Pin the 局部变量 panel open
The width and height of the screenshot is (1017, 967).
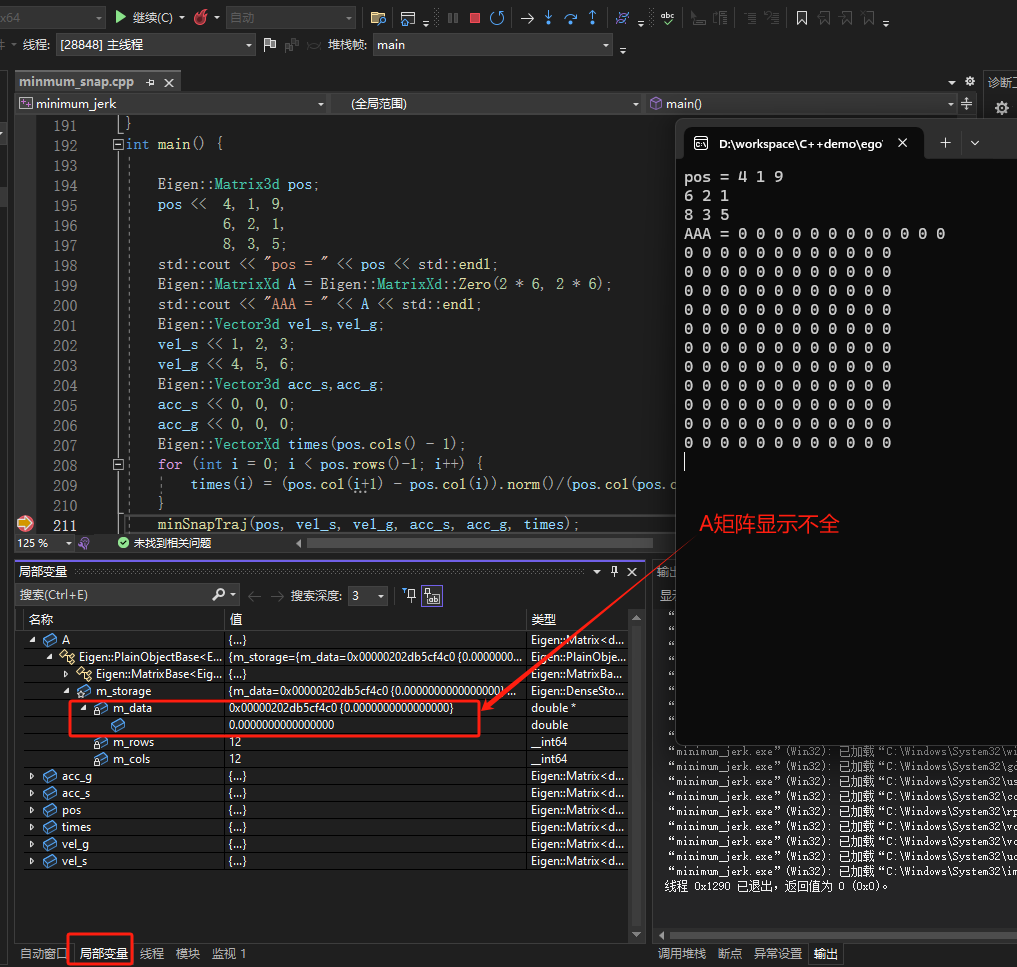613,571
